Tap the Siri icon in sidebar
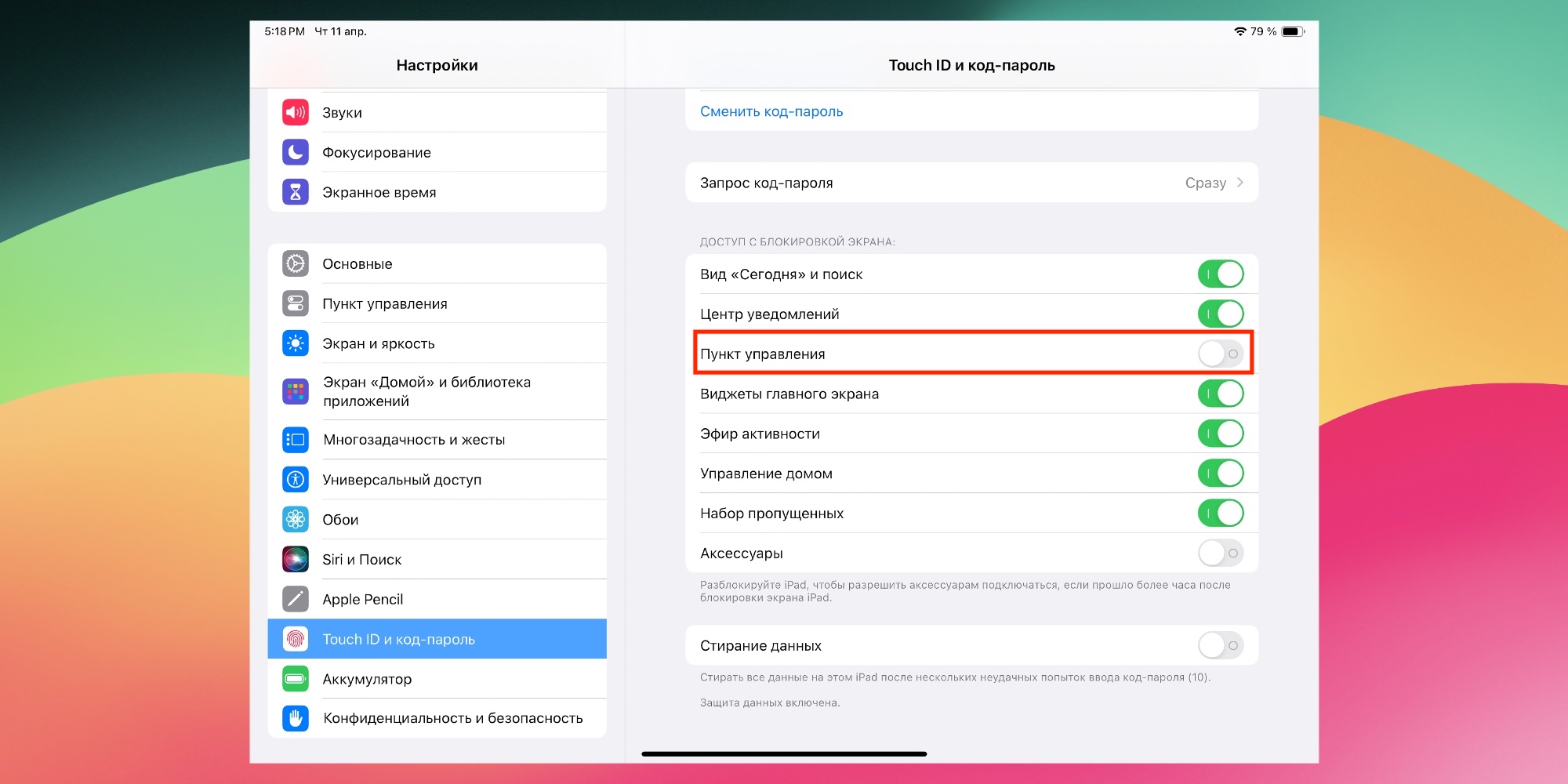The width and height of the screenshot is (1568, 784). (296, 559)
